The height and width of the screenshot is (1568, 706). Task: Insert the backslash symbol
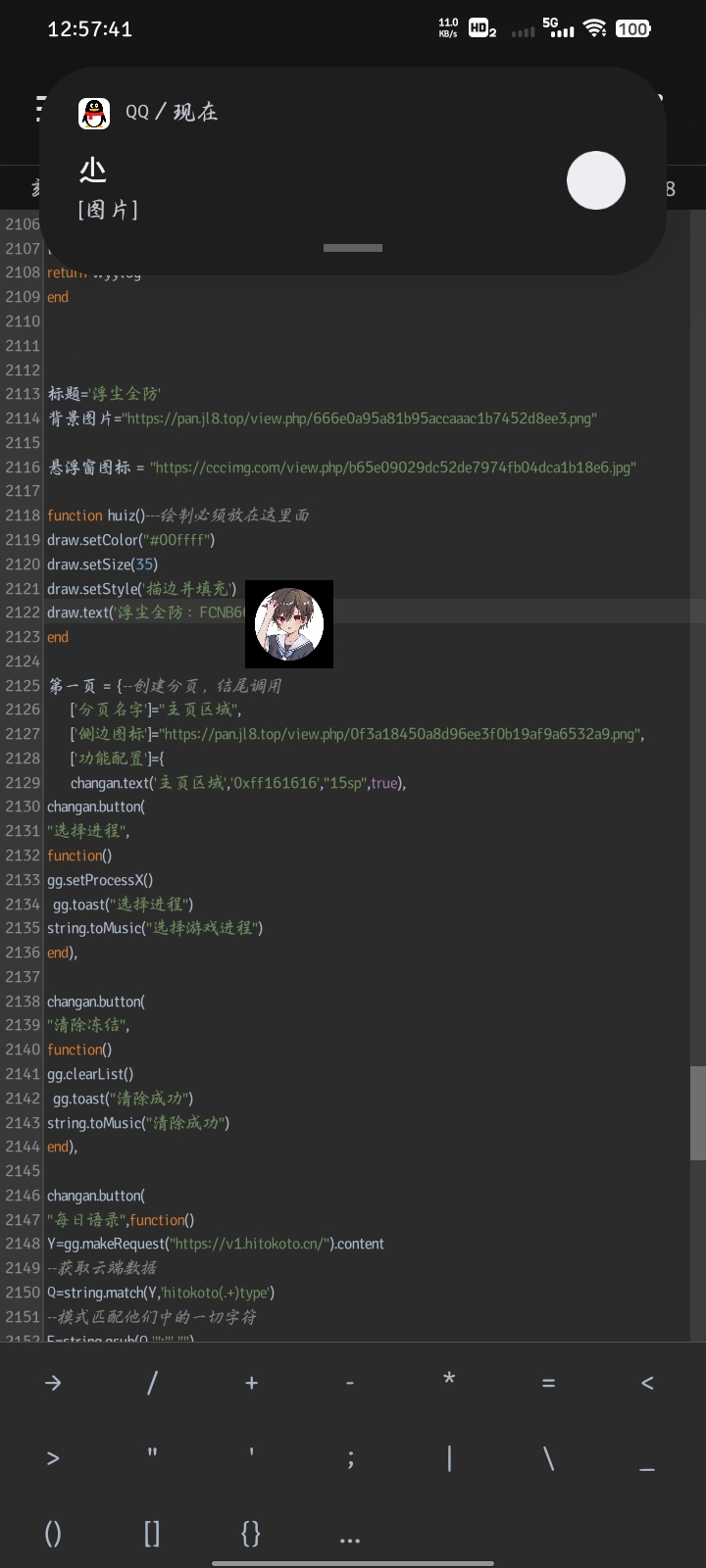(x=548, y=1458)
